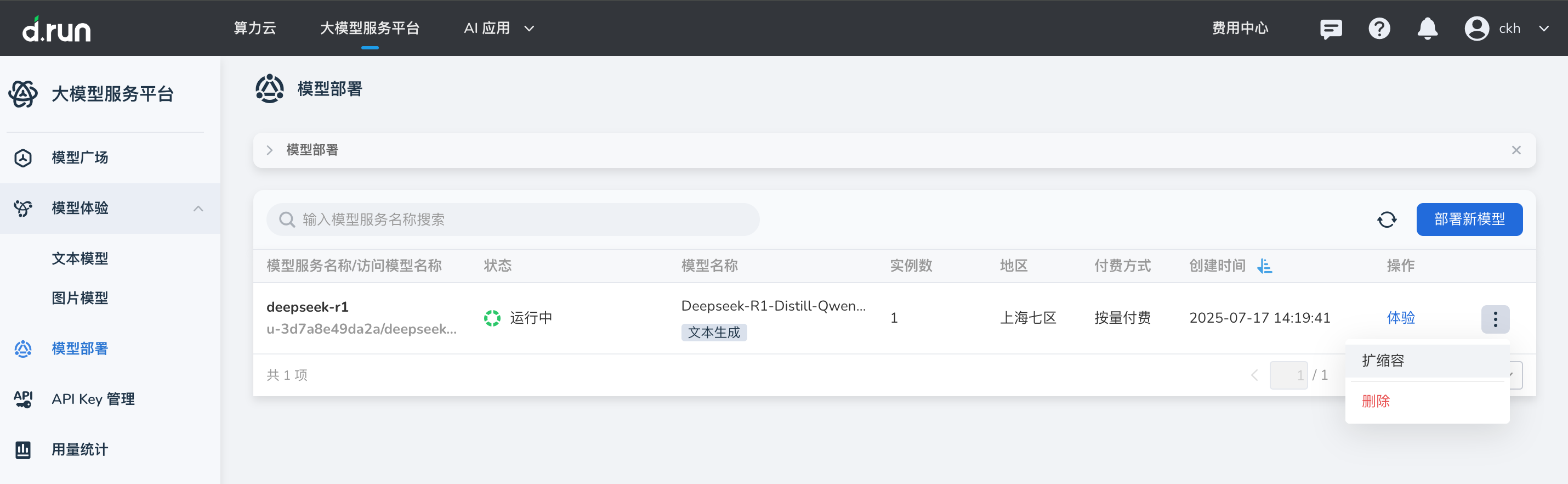Expand the 模型部署 banner chevron
Image resolution: width=1568 pixels, height=484 pixels.
(270, 150)
